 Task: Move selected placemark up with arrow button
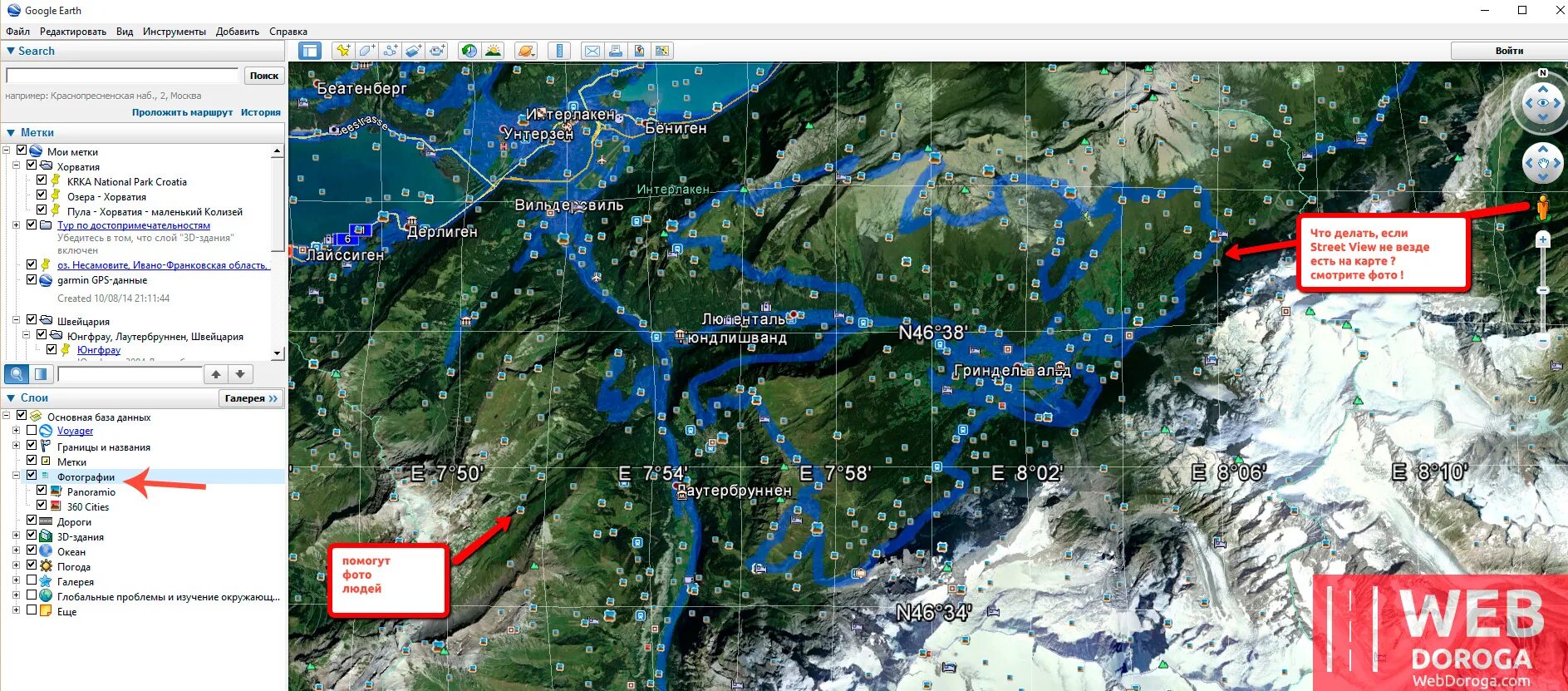click(216, 374)
